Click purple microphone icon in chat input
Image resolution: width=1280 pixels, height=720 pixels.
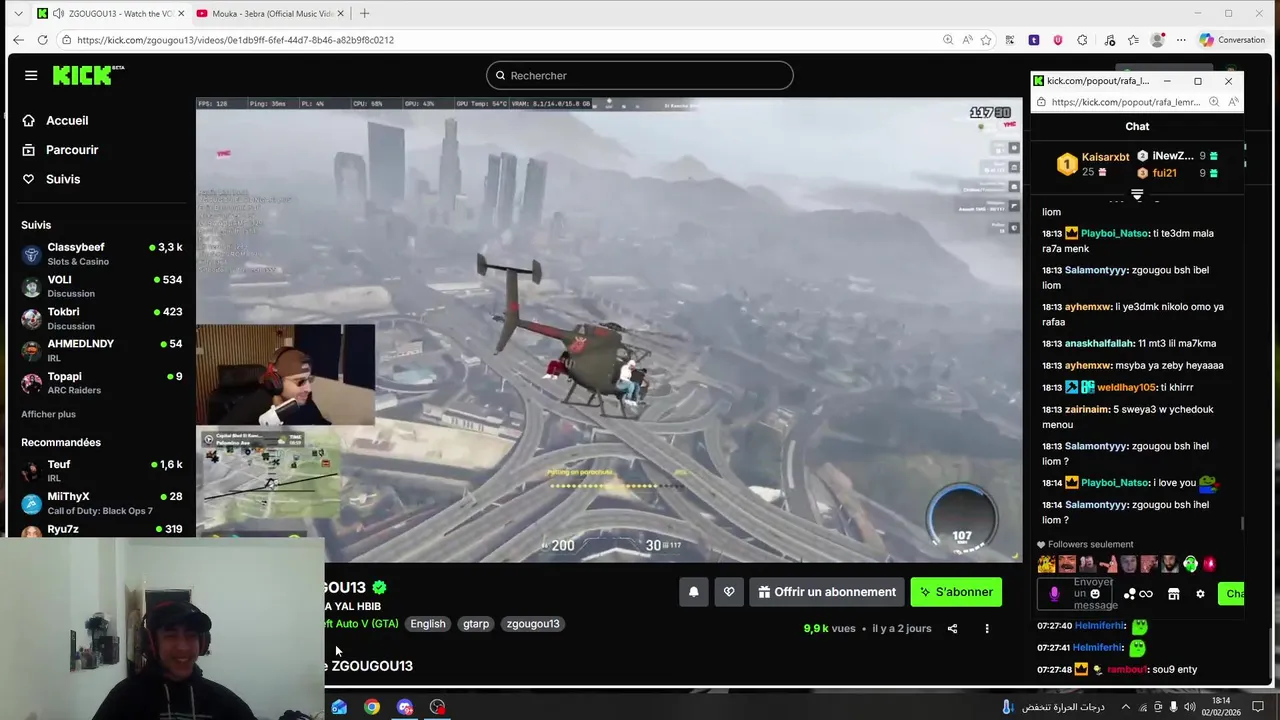click(1054, 594)
